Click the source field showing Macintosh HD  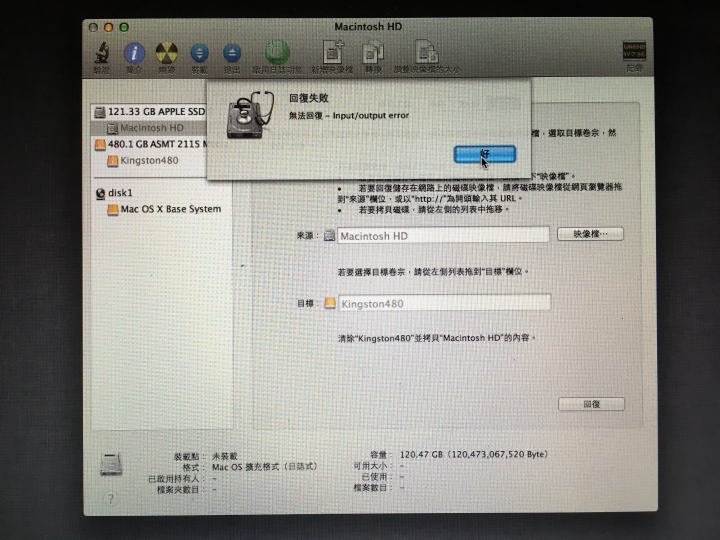(443, 236)
